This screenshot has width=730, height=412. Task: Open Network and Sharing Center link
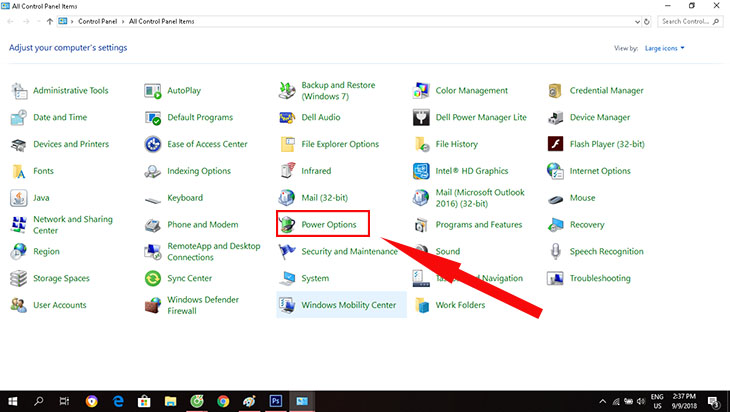click(73, 225)
